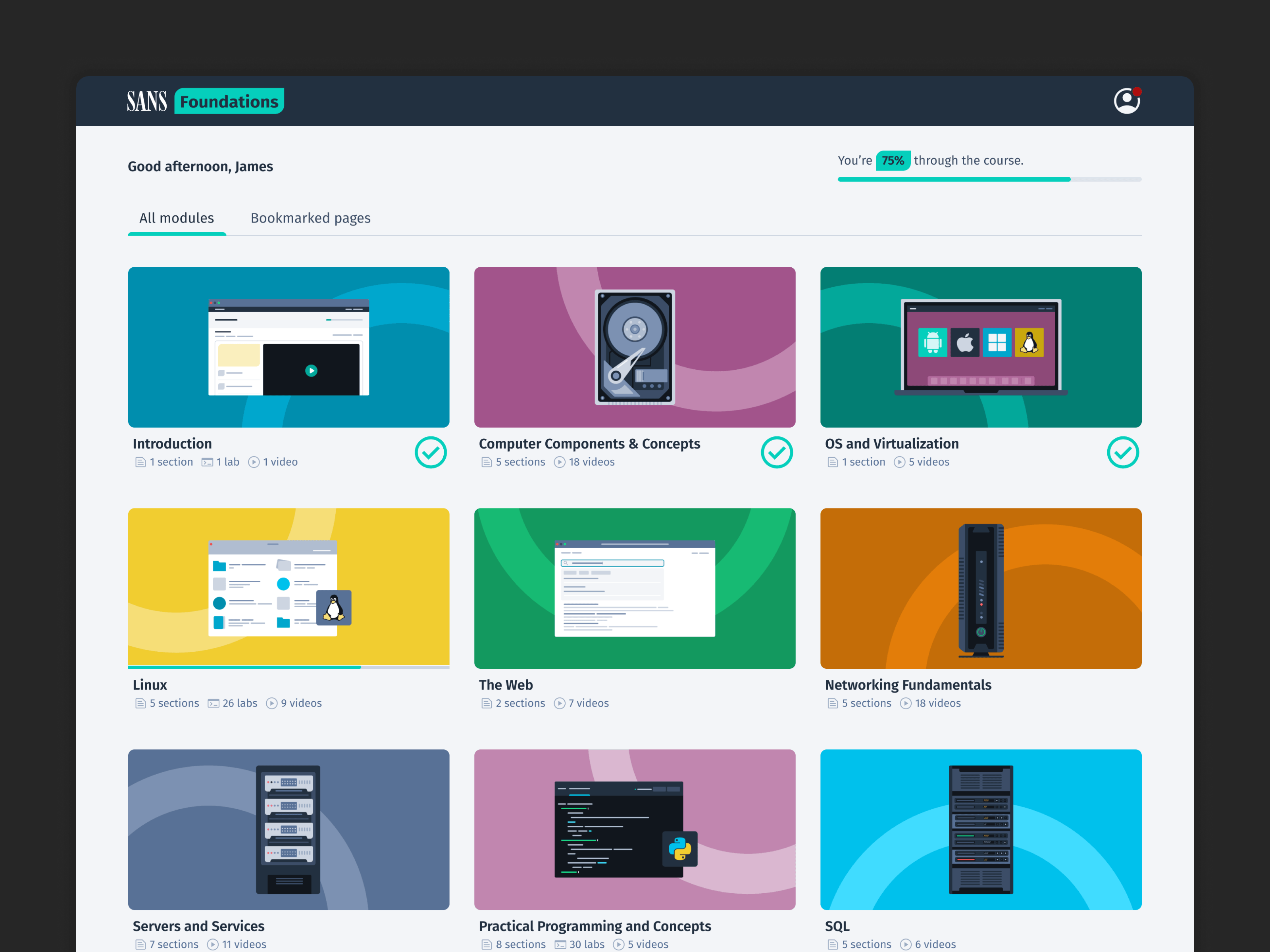The width and height of the screenshot is (1270, 952).
Task: Click Computer Components completed checkmark icon
Action: pos(777,452)
